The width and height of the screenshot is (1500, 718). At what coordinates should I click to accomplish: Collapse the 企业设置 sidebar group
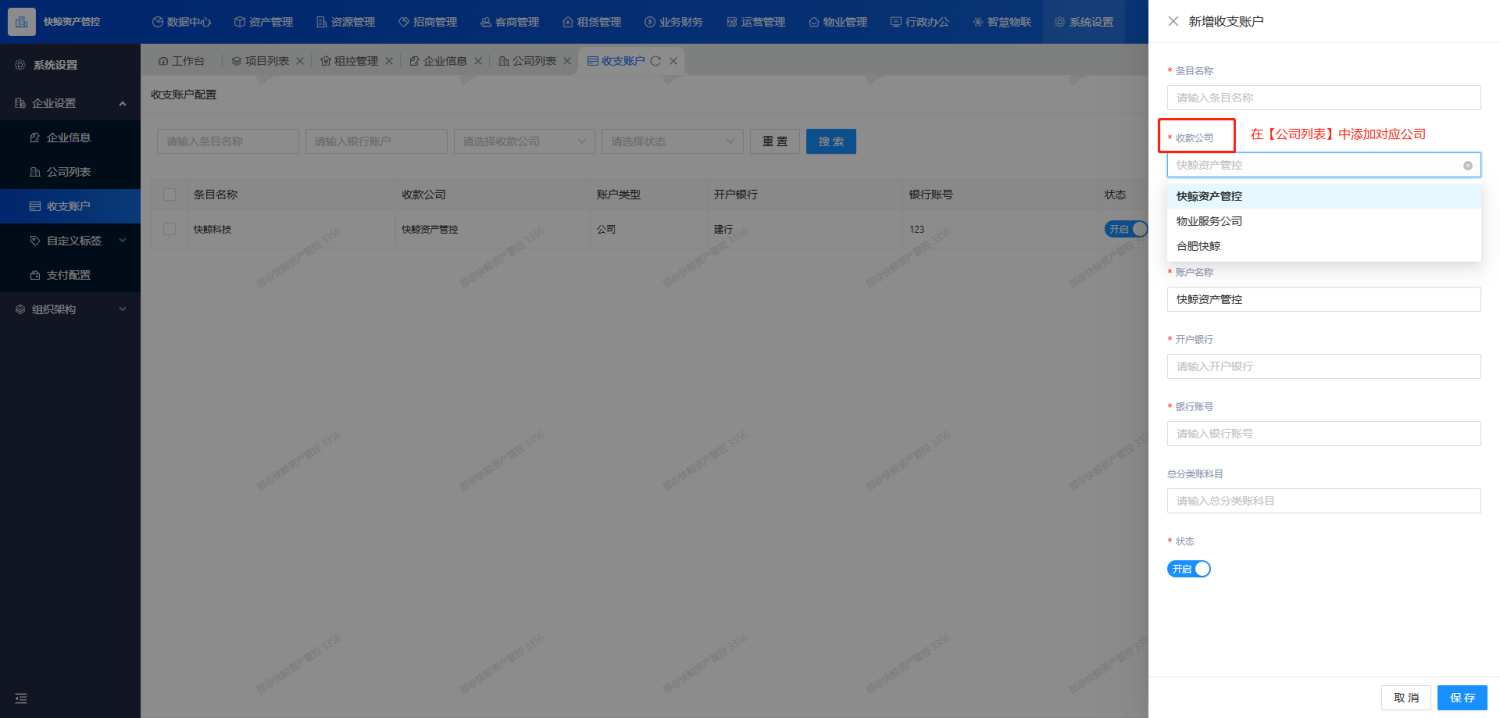pyautogui.click(x=70, y=103)
